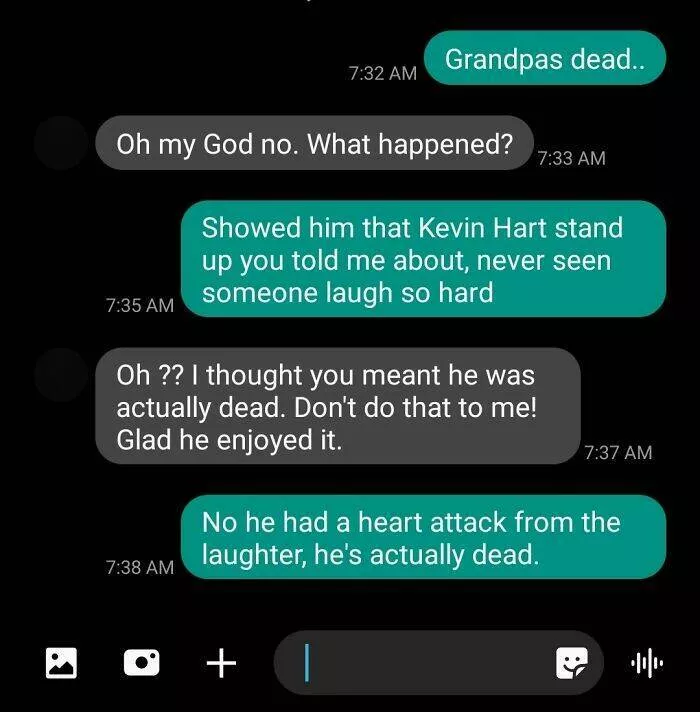Select the 'Showed him that Kevin Hart' message bubble

pos(423,259)
